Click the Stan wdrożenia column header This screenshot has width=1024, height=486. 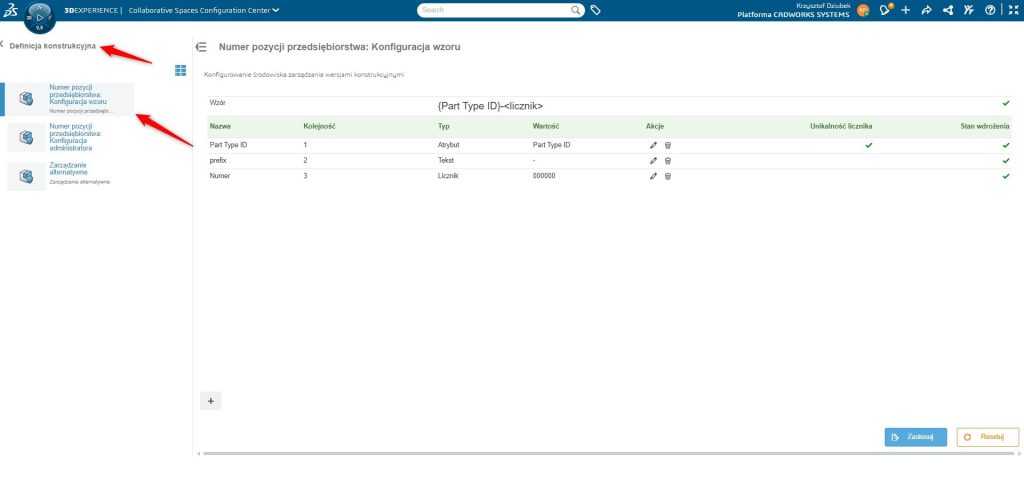(985, 126)
